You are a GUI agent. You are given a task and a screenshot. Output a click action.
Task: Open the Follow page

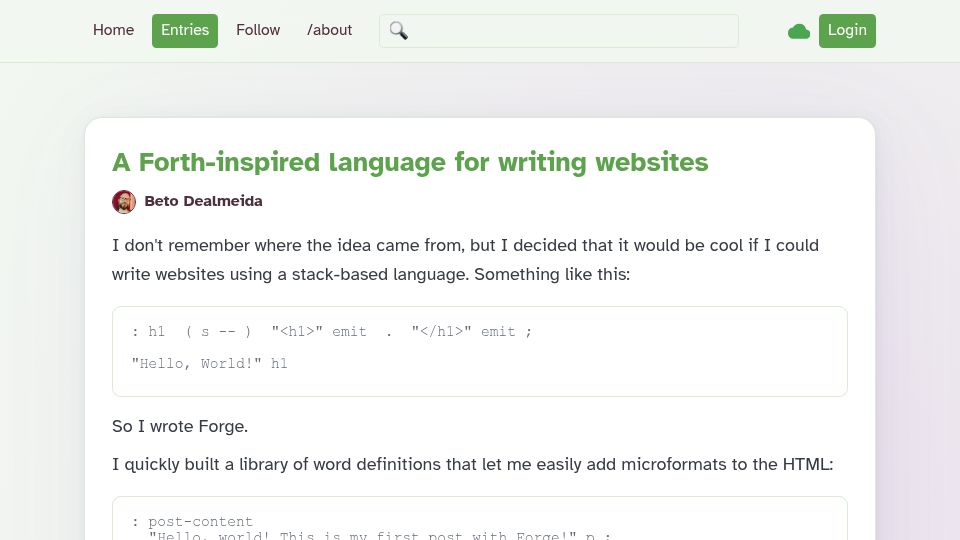coord(258,30)
